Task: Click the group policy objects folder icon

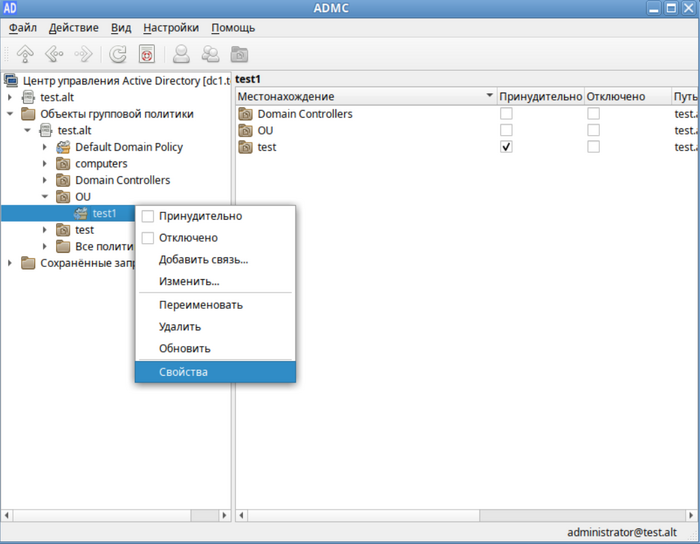Action: coord(28,114)
